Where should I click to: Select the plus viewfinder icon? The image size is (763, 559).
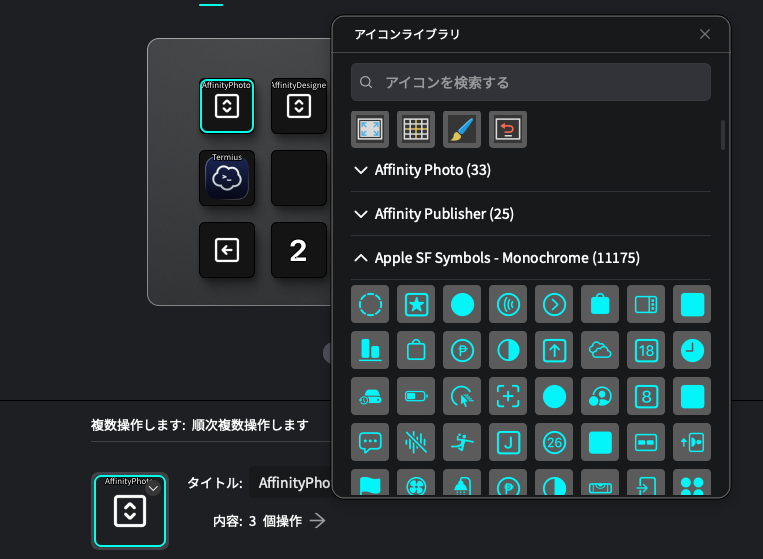(508, 396)
